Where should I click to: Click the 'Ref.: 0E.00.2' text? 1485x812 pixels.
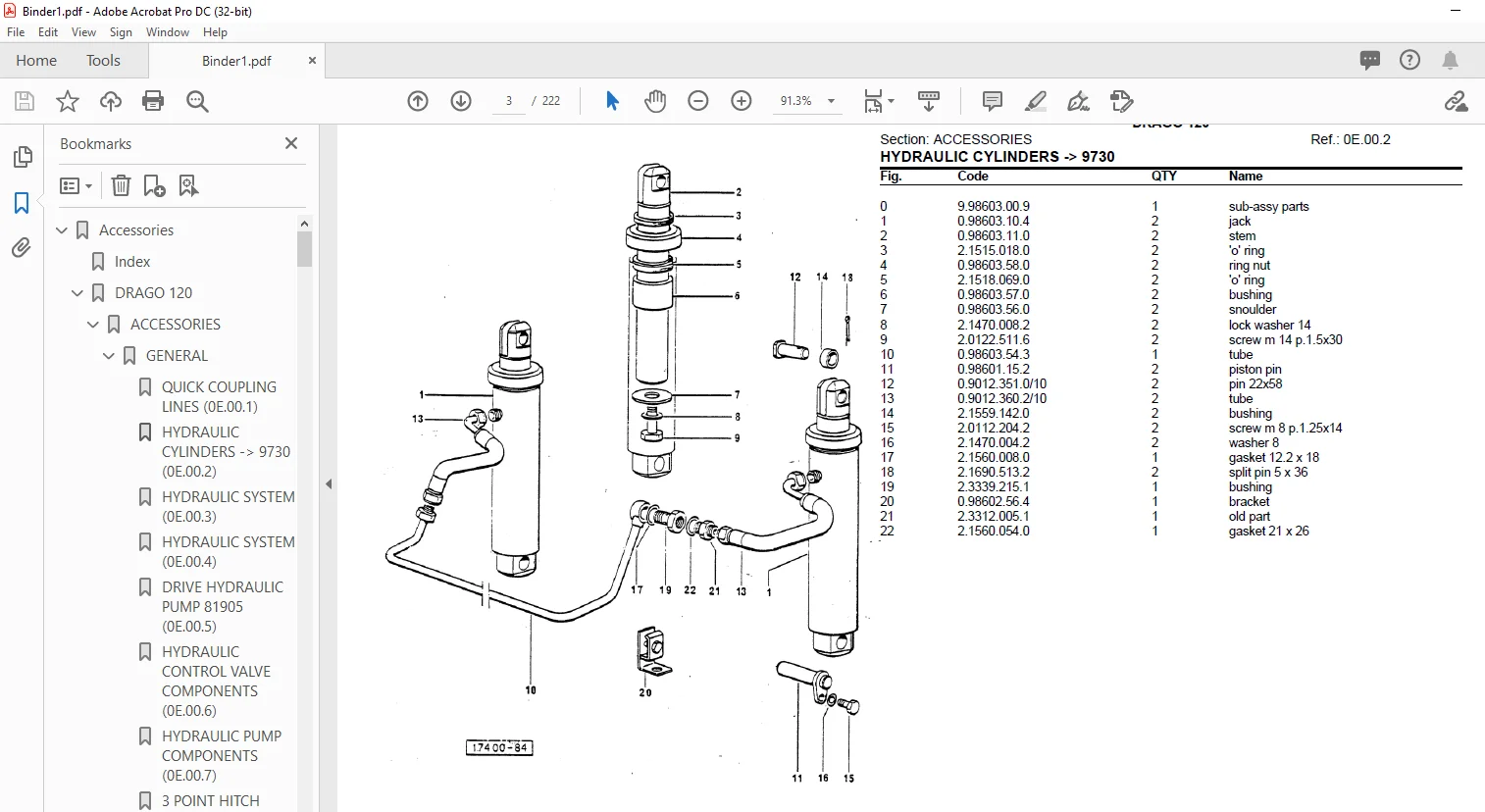(x=1351, y=139)
